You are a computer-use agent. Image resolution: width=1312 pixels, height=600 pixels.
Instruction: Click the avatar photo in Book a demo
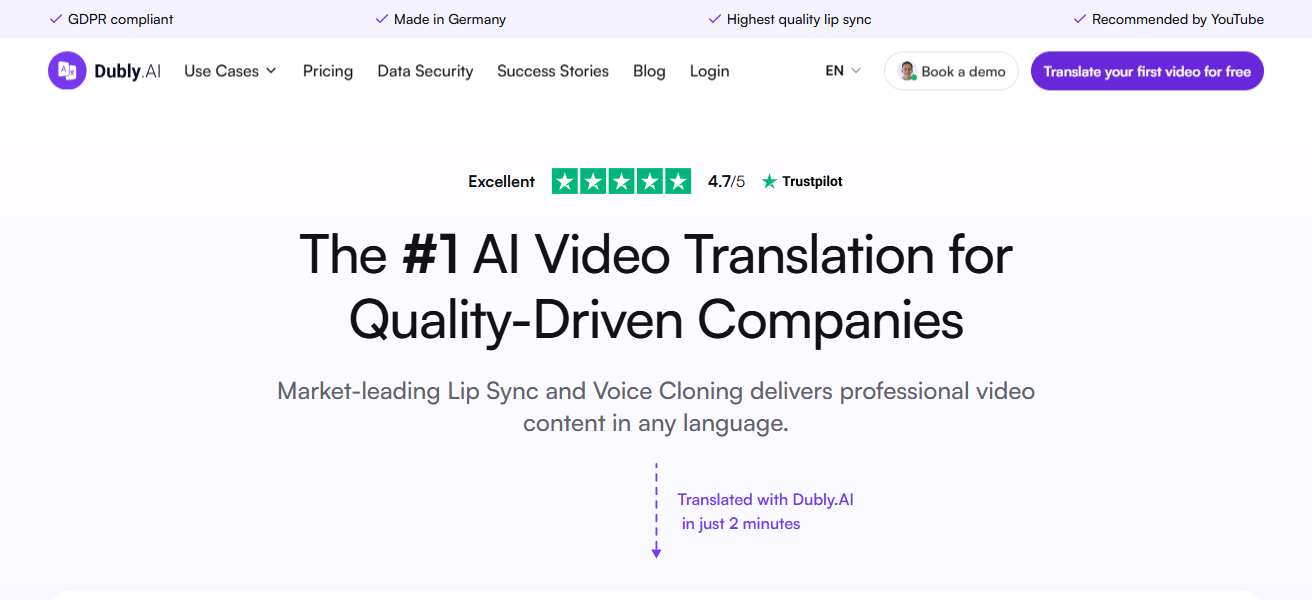pyautogui.click(x=908, y=70)
